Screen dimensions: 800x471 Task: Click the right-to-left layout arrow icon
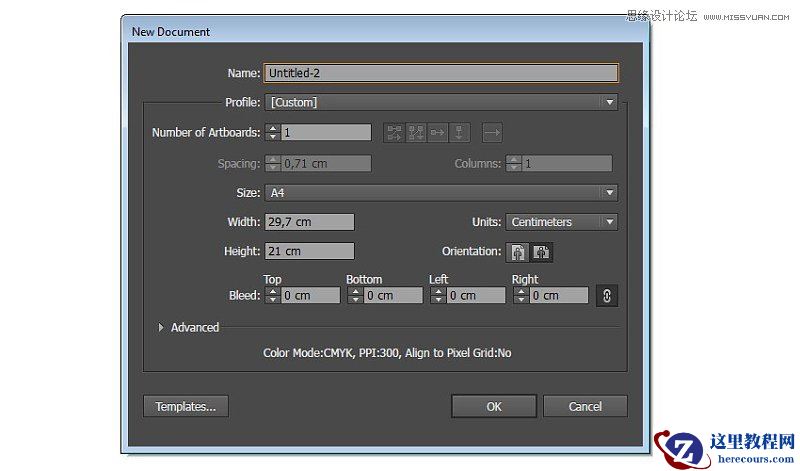tap(492, 132)
